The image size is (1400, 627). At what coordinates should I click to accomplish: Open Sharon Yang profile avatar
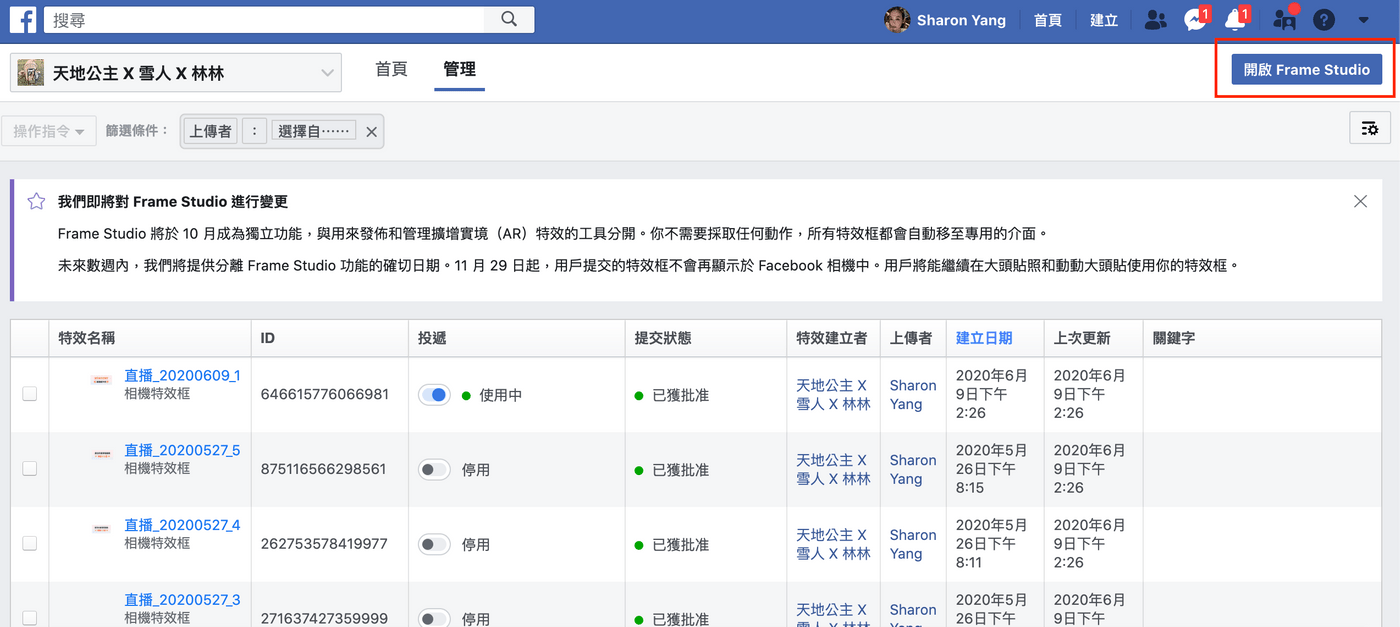(x=897, y=20)
